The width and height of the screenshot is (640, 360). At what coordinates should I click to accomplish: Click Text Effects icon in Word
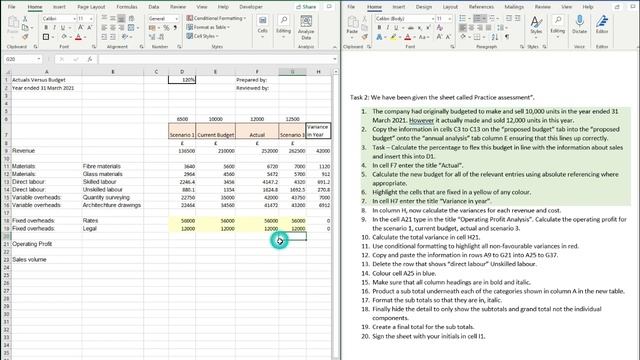(x=379, y=37)
